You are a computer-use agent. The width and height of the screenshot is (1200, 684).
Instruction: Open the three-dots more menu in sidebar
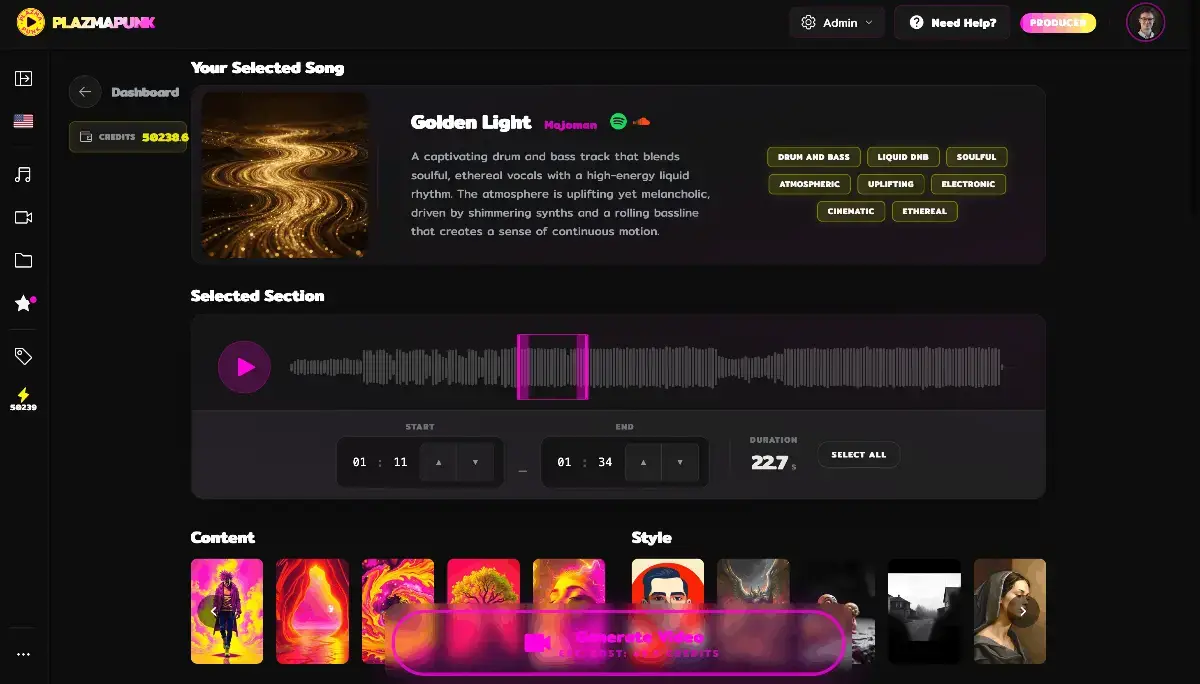click(x=23, y=654)
